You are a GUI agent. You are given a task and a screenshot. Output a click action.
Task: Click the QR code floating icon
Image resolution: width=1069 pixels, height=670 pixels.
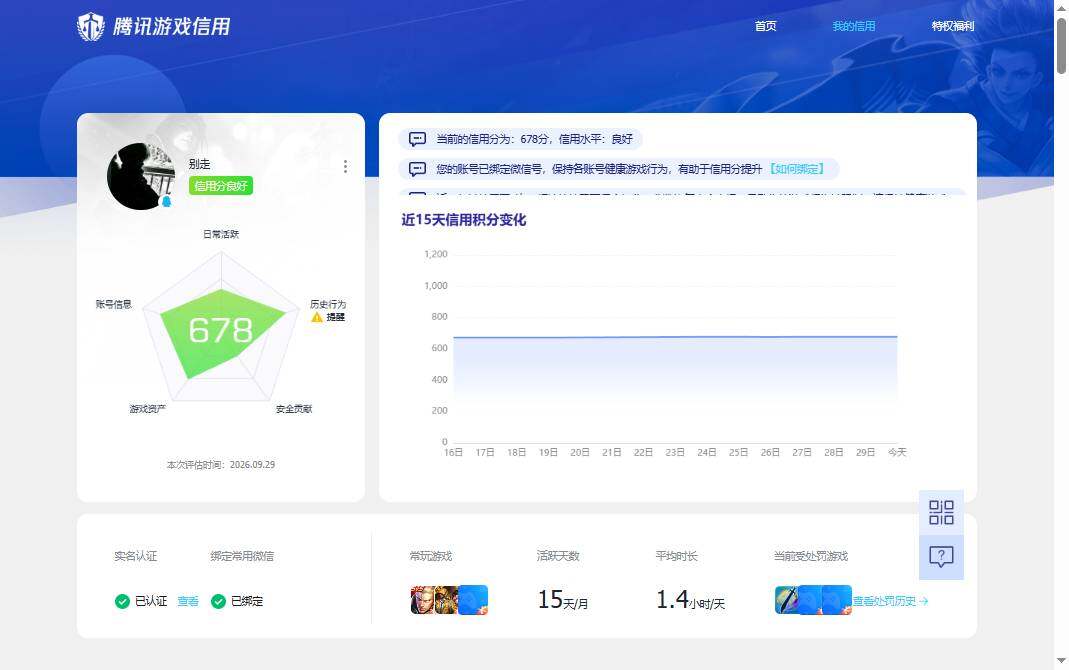click(941, 513)
